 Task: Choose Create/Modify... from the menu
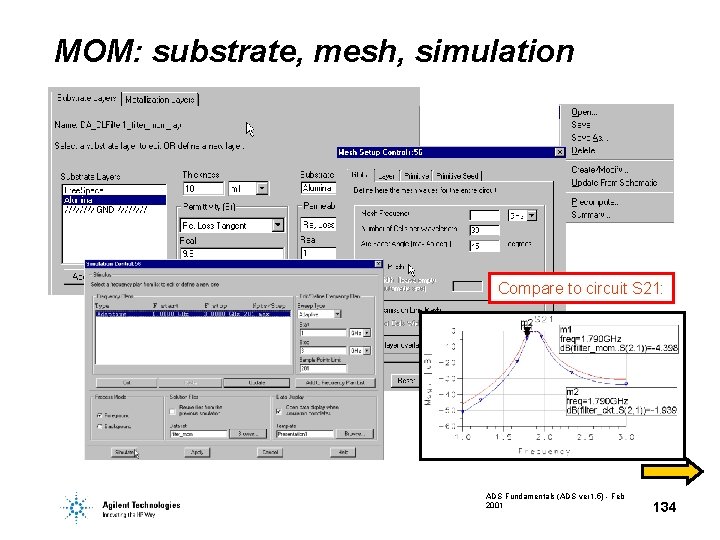tap(599, 169)
